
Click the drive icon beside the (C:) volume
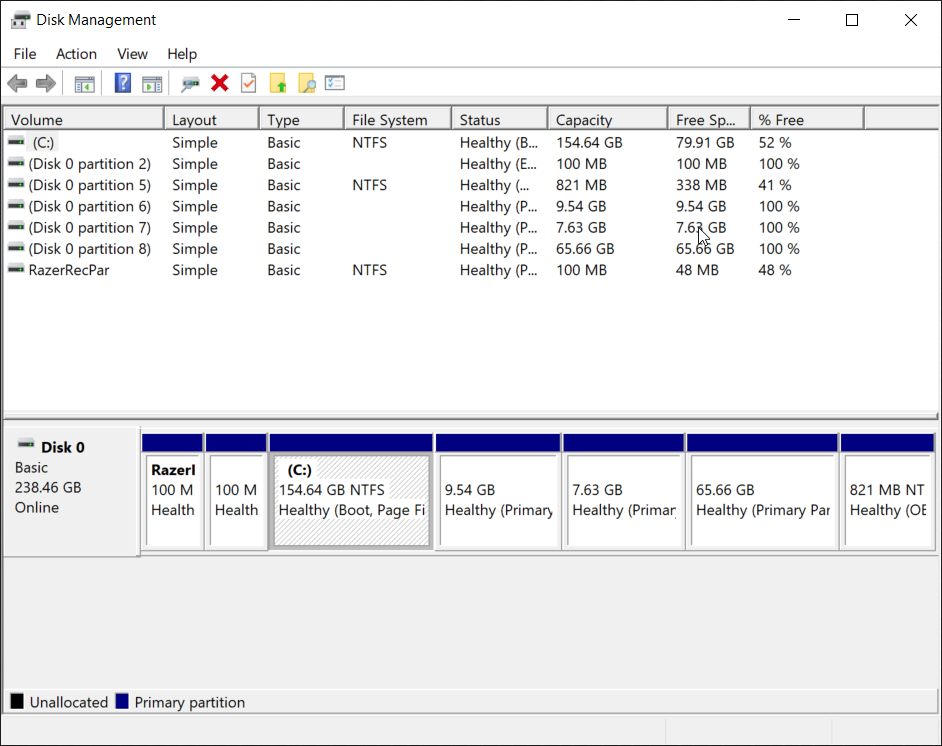coord(16,142)
